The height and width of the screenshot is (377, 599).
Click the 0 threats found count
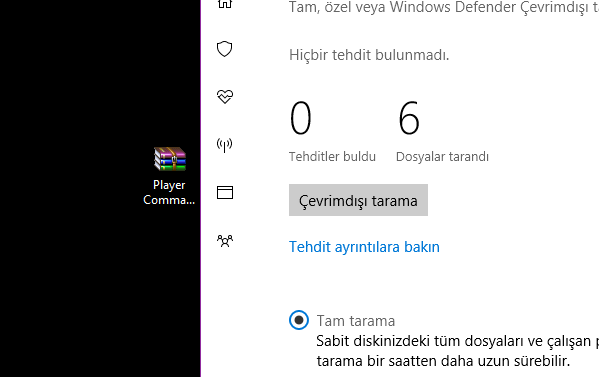coord(301,118)
